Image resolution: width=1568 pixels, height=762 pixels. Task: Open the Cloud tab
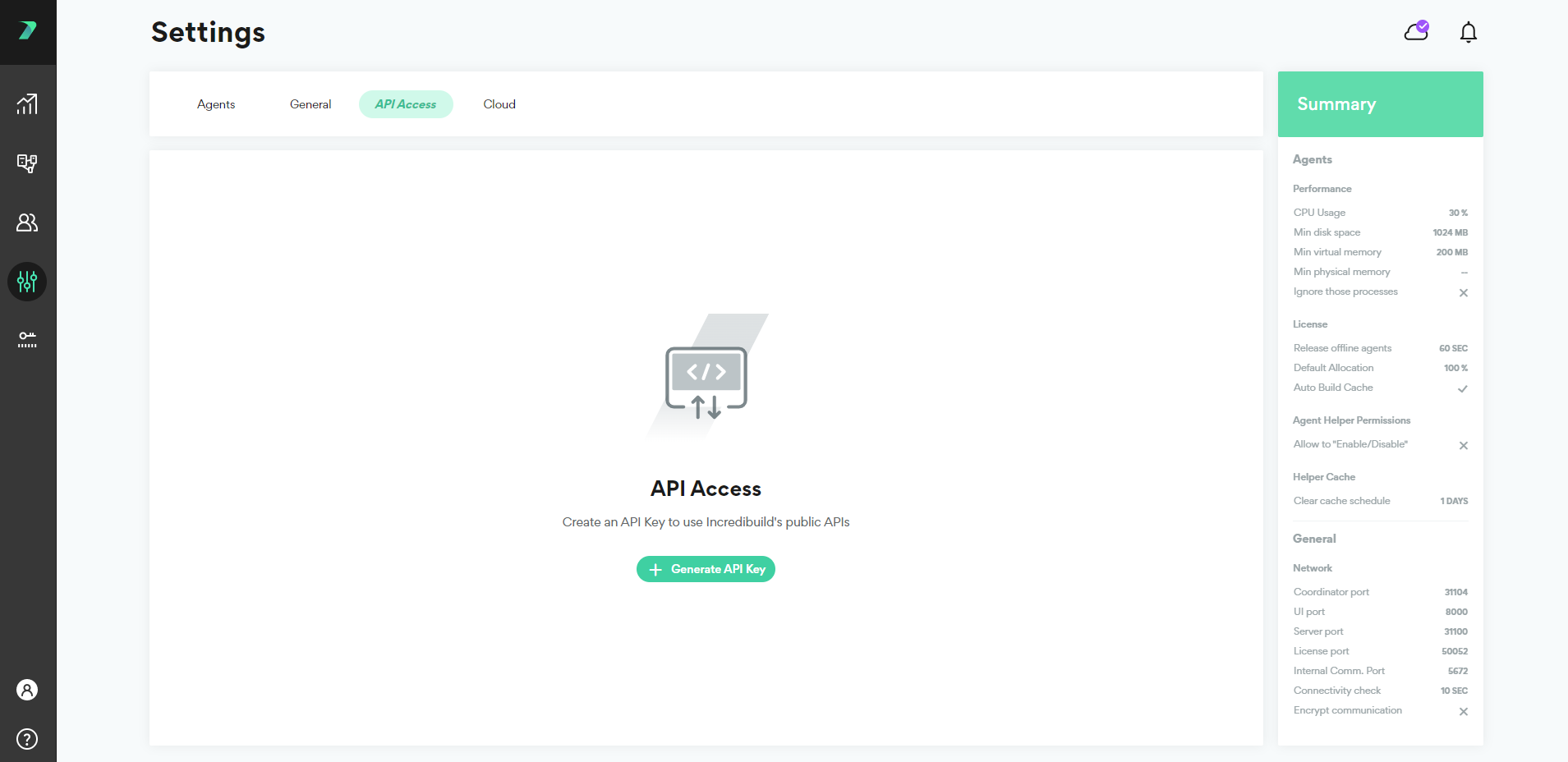(x=499, y=104)
